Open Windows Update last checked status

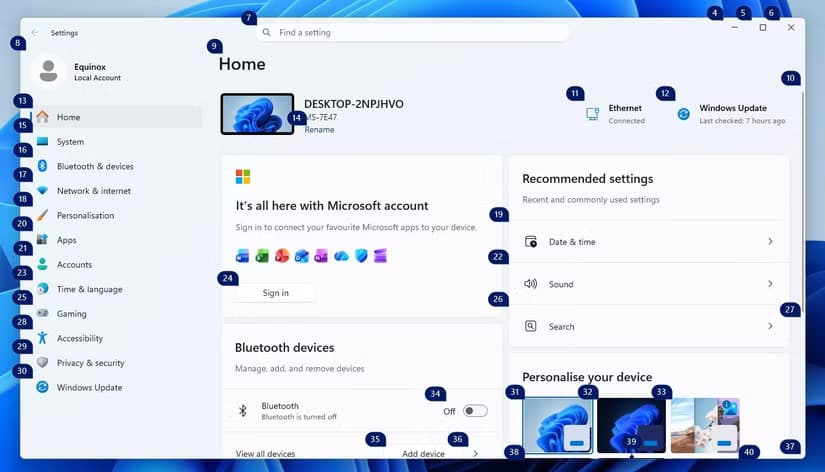[731, 114]
